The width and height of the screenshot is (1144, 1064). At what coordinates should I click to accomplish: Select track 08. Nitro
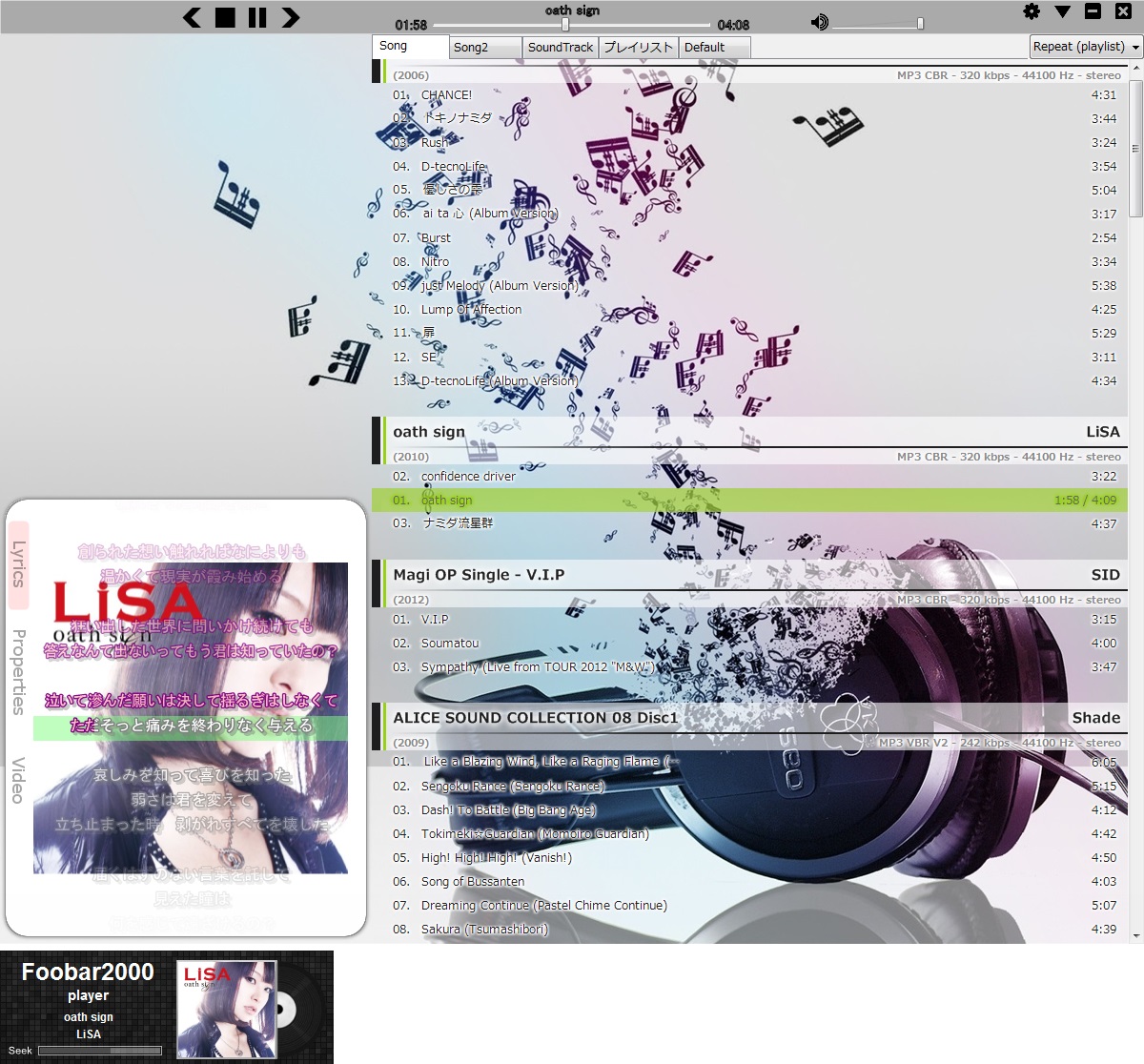pos(749,261)
